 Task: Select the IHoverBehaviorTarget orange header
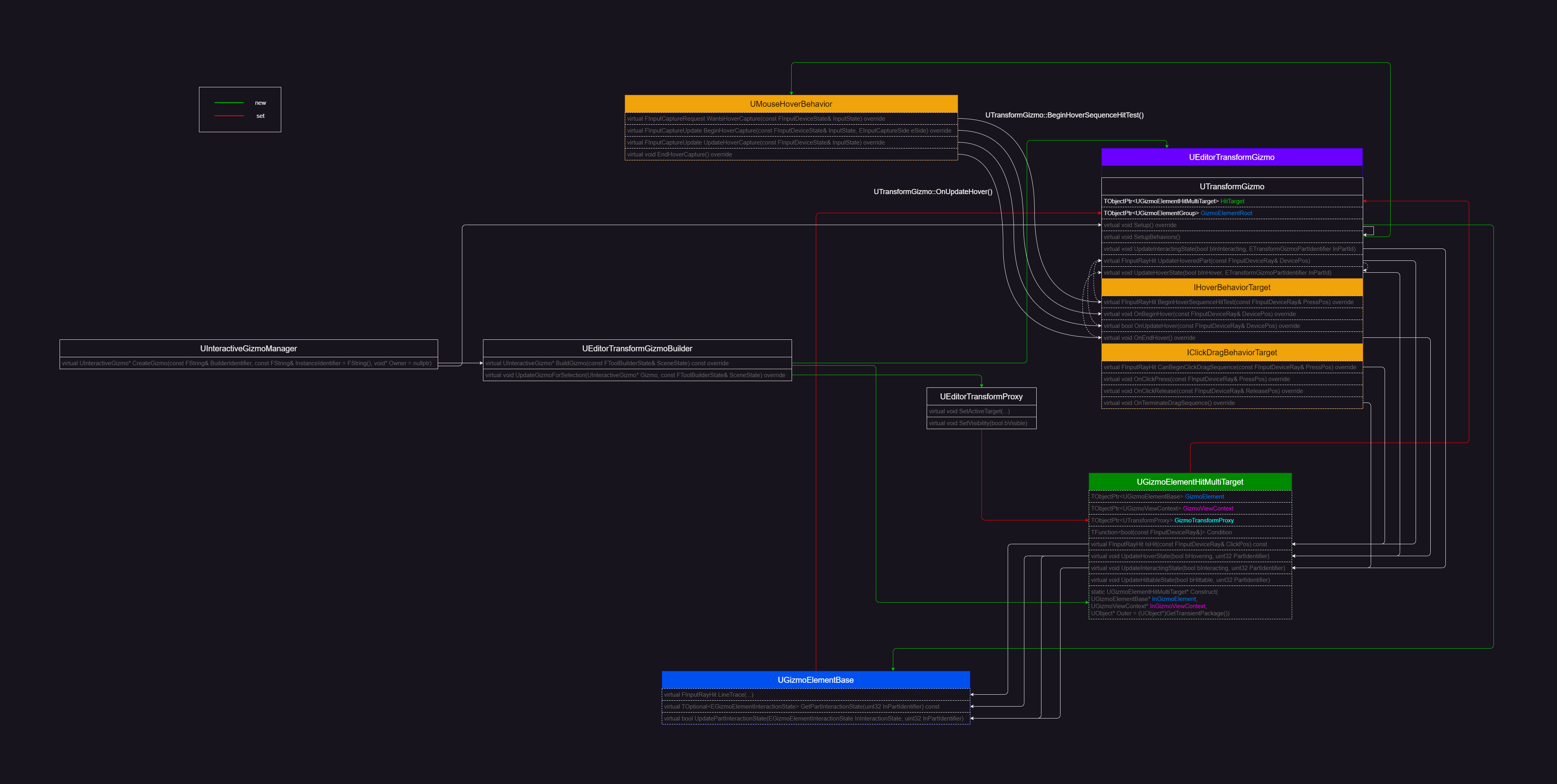coord(1231,287)
